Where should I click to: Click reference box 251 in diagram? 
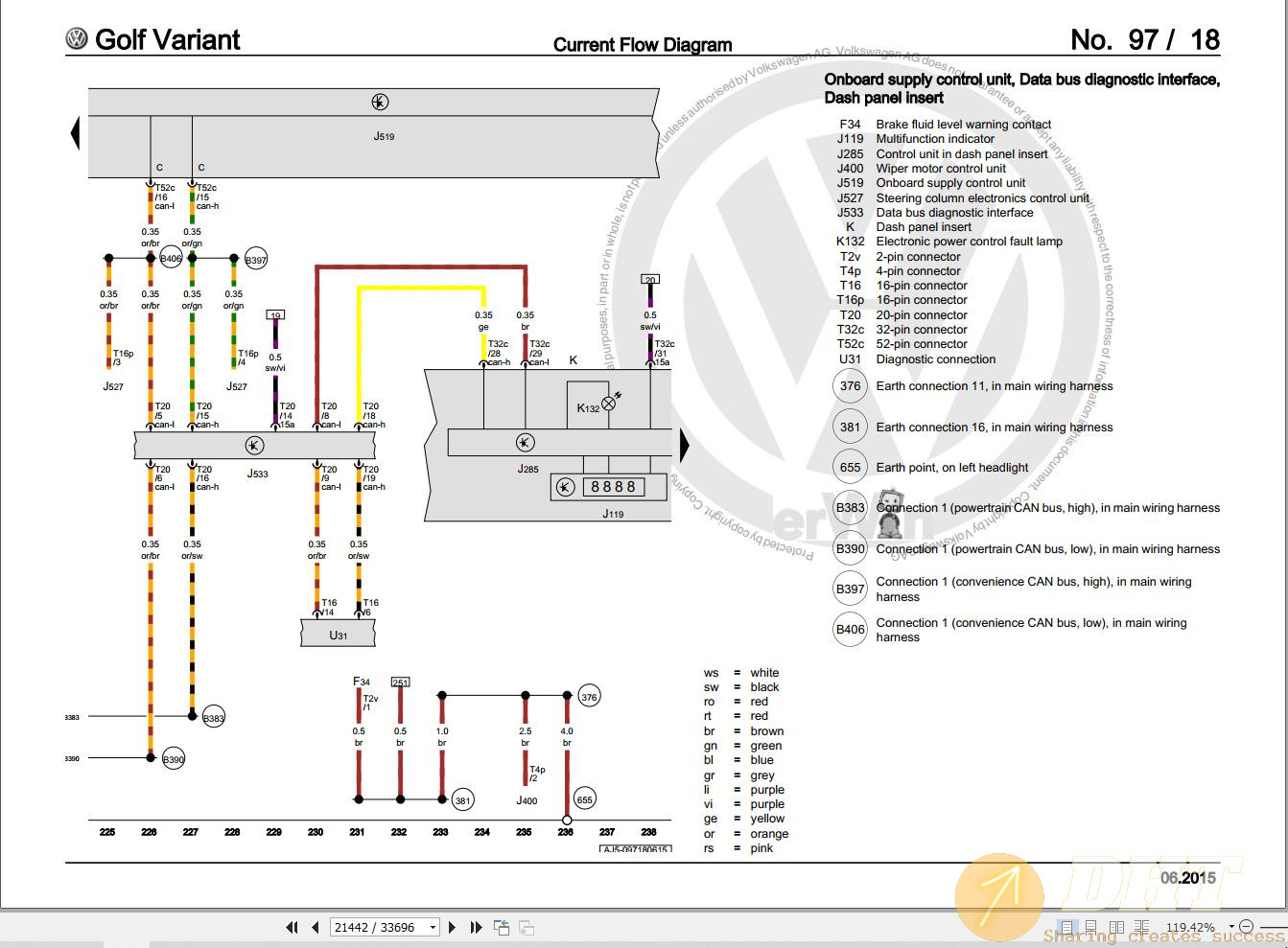[401, 682]
